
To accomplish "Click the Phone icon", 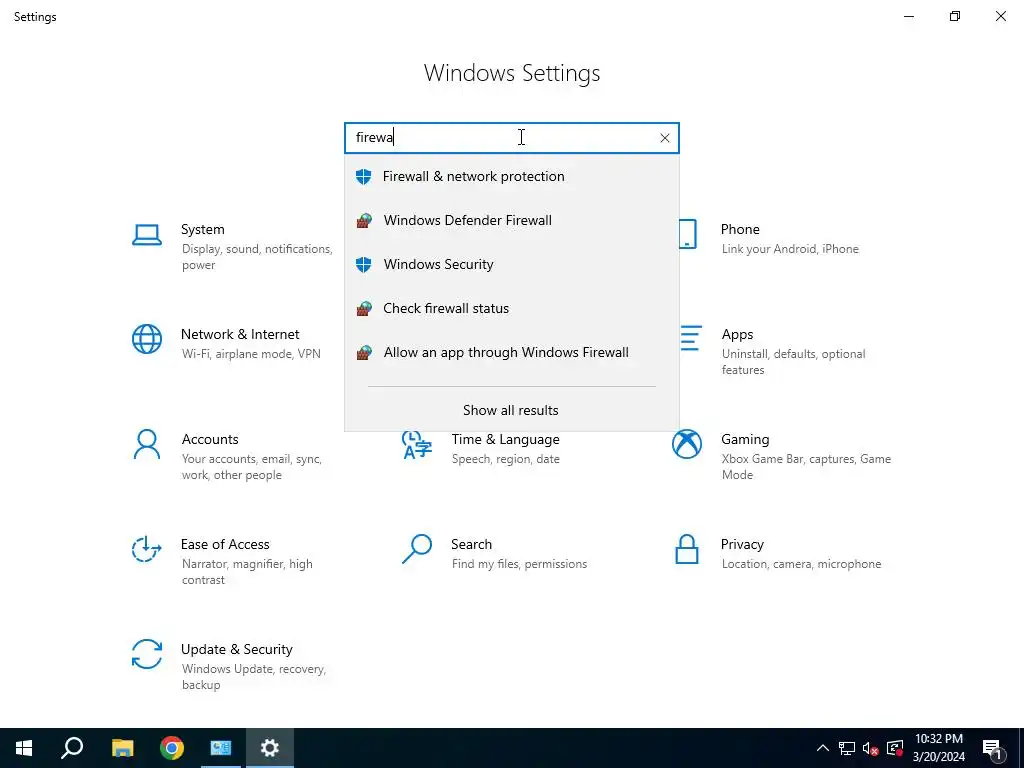I will (687, 234).
